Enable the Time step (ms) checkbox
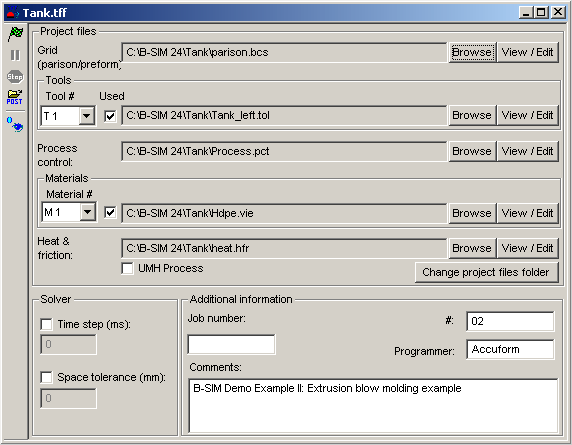 pos(46,324)
